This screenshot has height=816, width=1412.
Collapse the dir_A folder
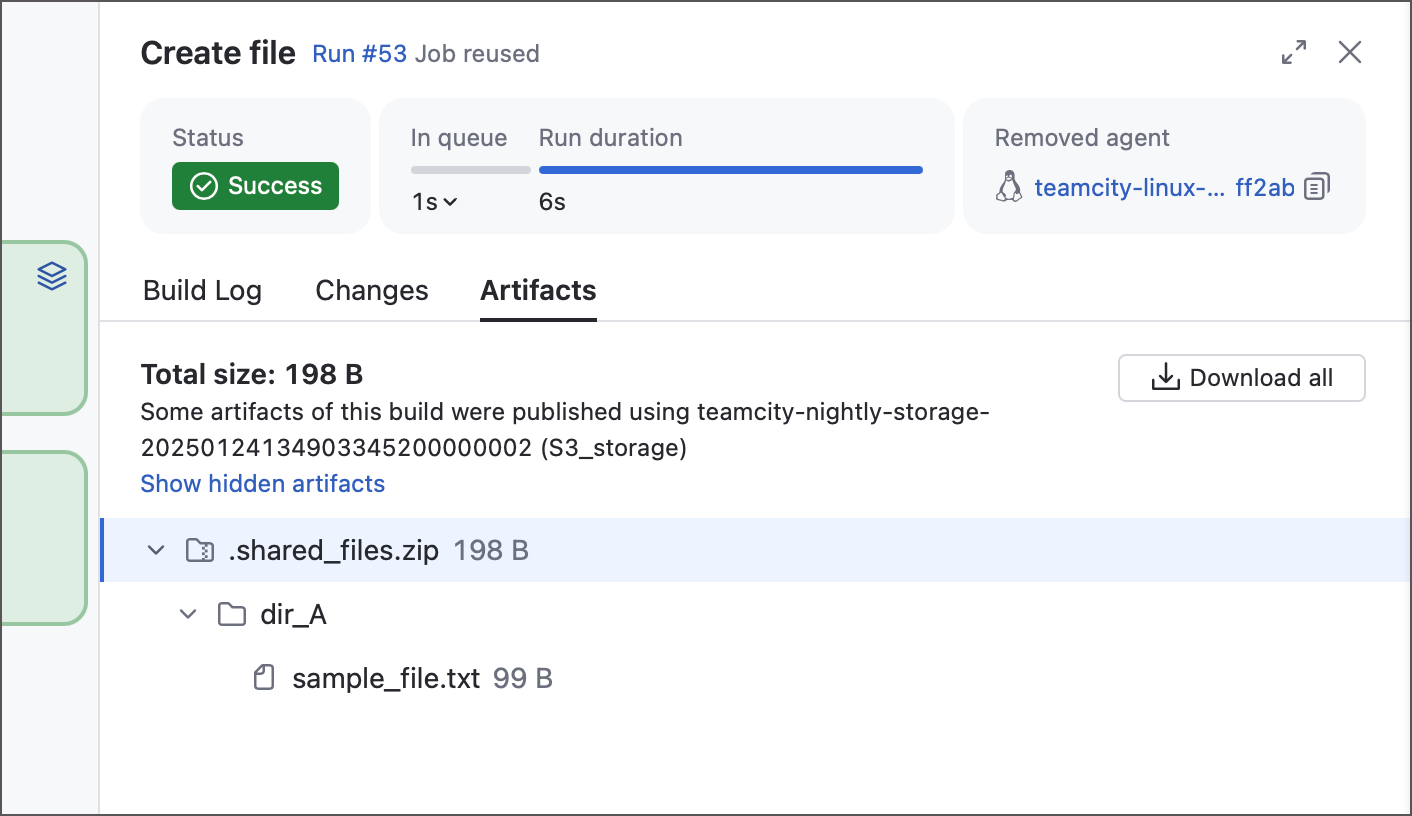pyautogui.click(x=188, y=614)
